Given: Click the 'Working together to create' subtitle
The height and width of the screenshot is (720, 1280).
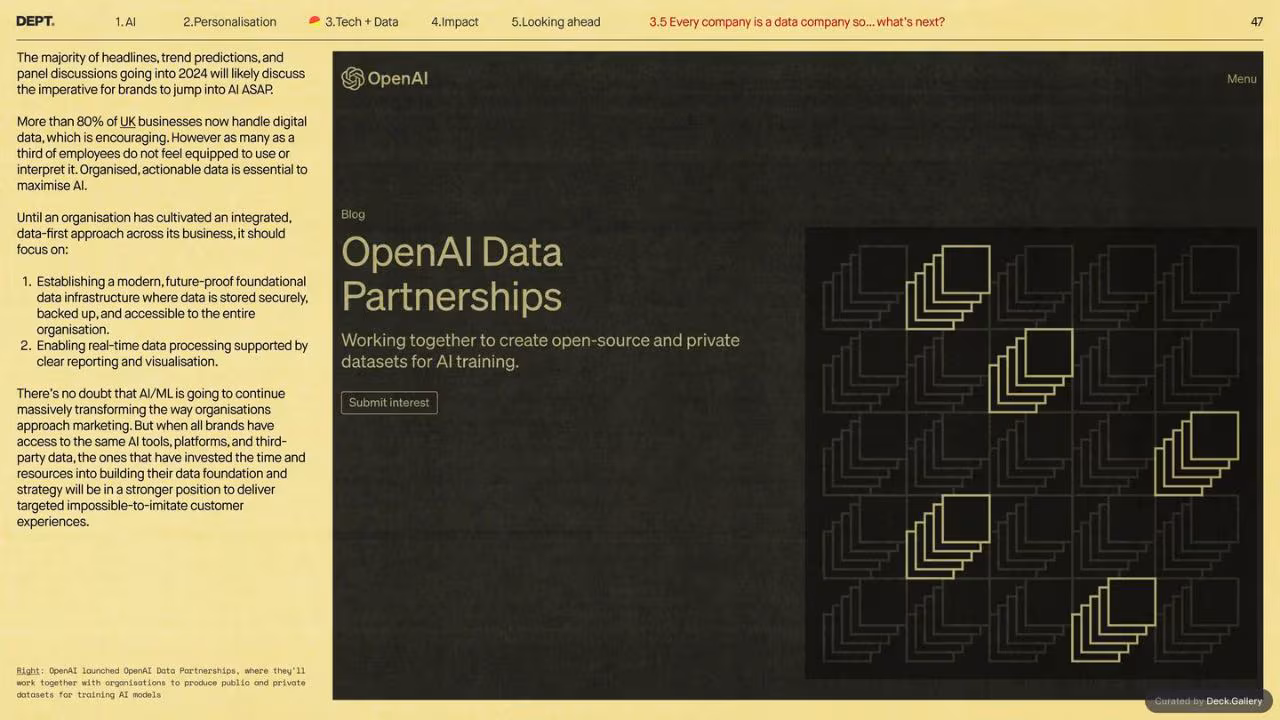Looking at the screenshot, I should (540, 350).
